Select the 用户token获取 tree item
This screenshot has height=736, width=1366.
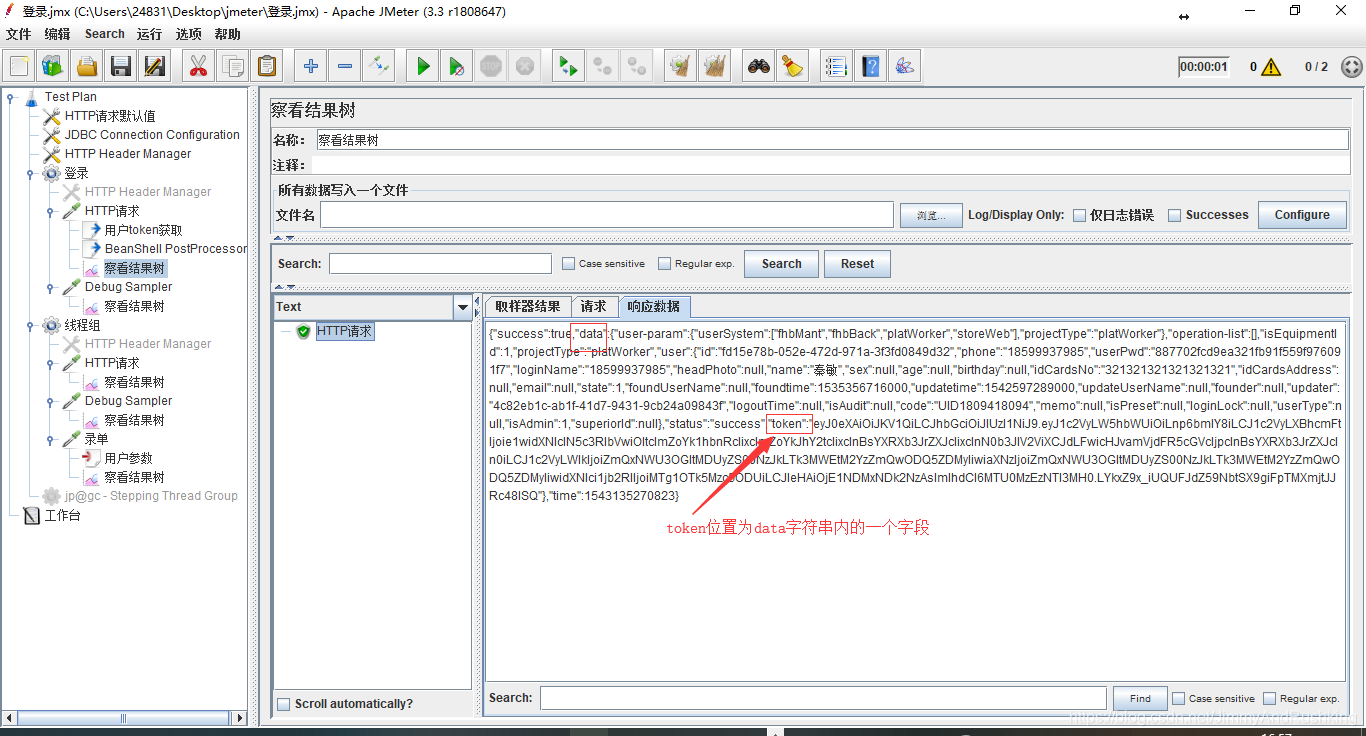(x=143, y=230)
